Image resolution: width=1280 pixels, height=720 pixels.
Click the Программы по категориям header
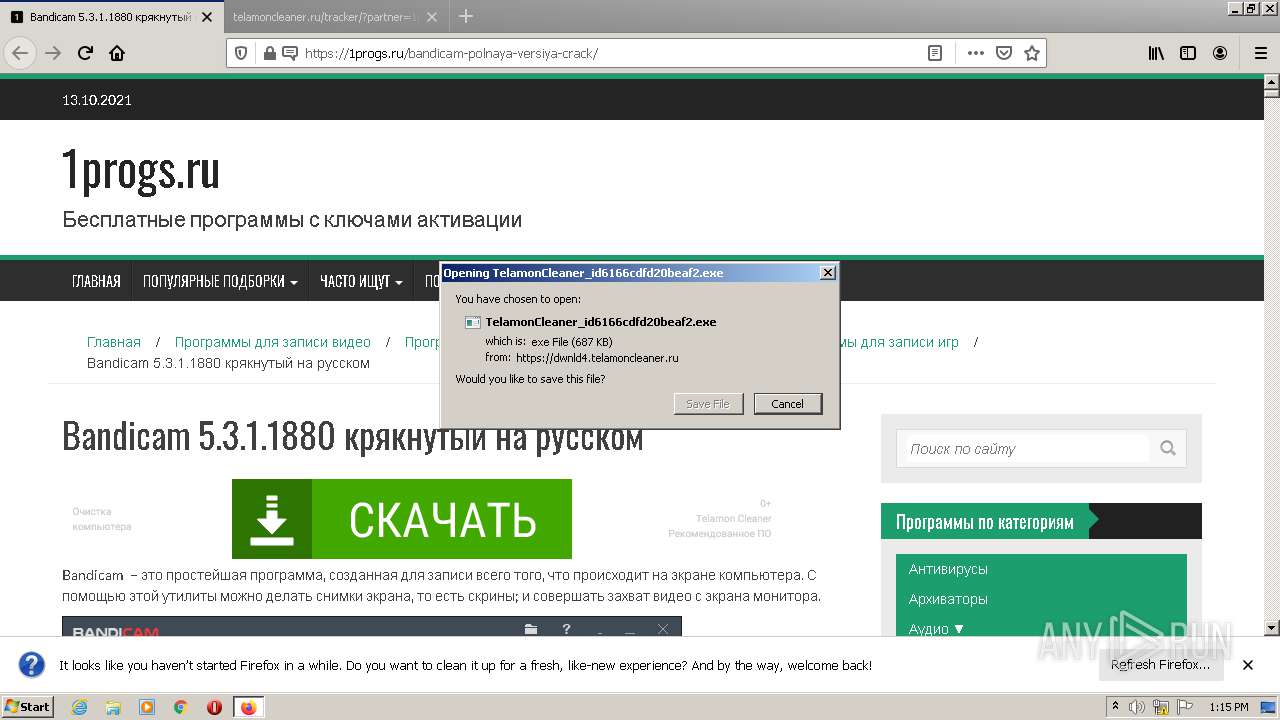point(984,522)
